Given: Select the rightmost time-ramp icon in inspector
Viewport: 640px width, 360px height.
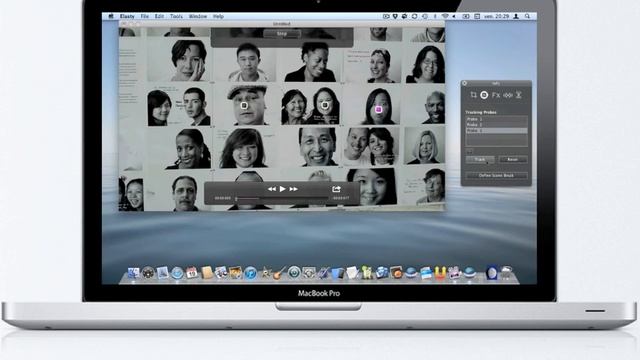Looking at the screenshot, I should tap(518, 95).
